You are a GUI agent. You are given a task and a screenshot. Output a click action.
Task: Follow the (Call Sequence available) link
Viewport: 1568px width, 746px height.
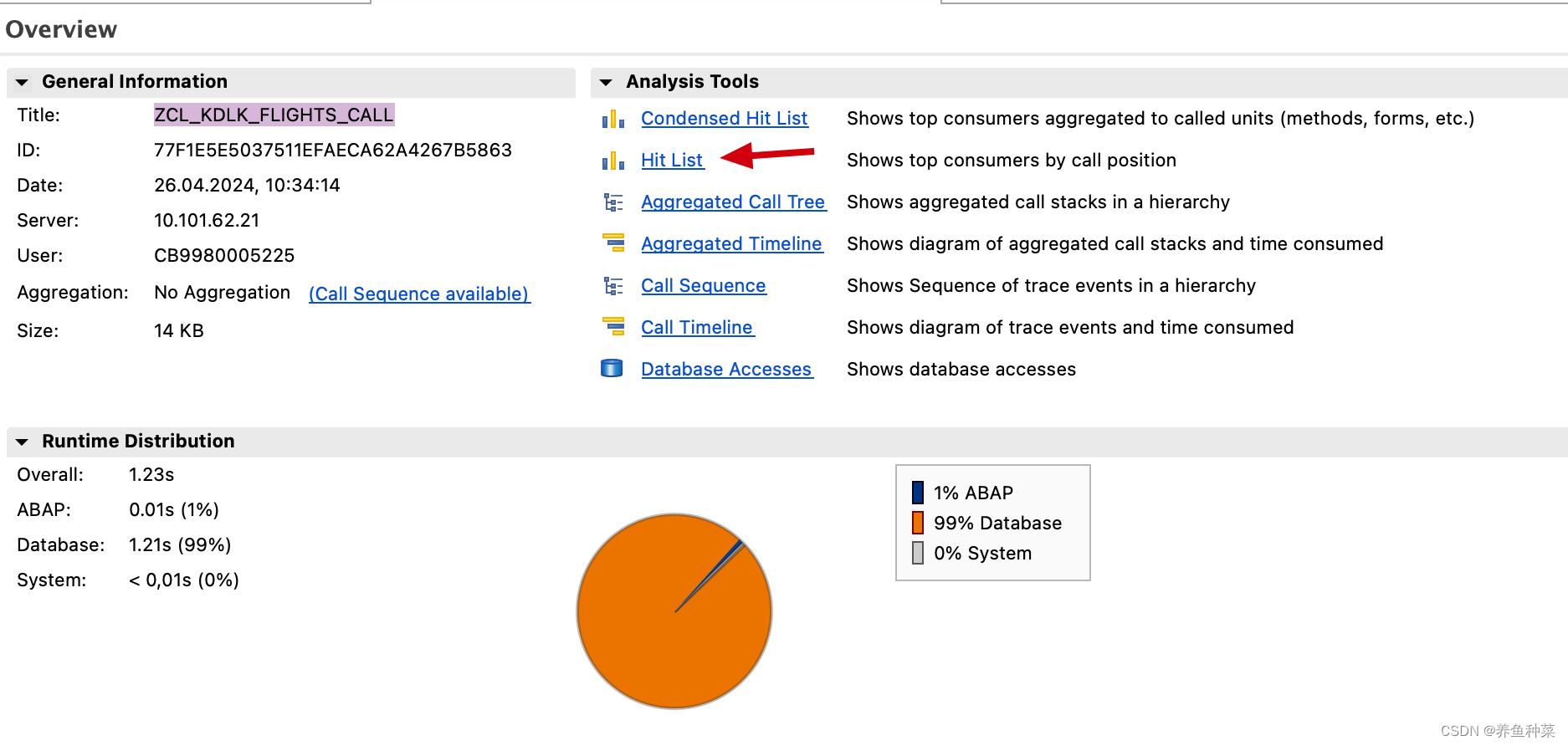pos(419,294)
